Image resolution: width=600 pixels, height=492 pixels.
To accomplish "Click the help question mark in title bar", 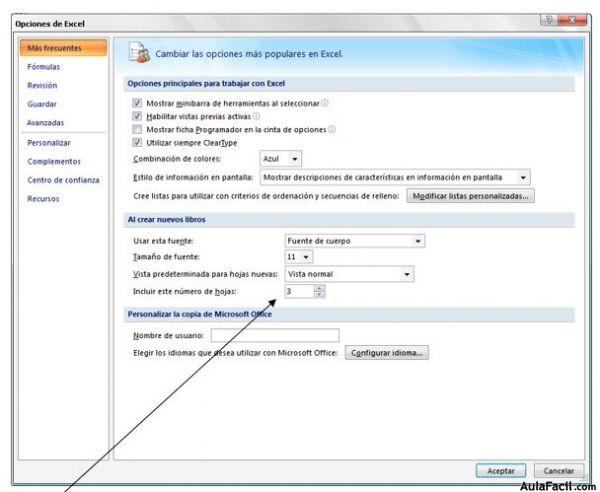I will tap(549, 20).
